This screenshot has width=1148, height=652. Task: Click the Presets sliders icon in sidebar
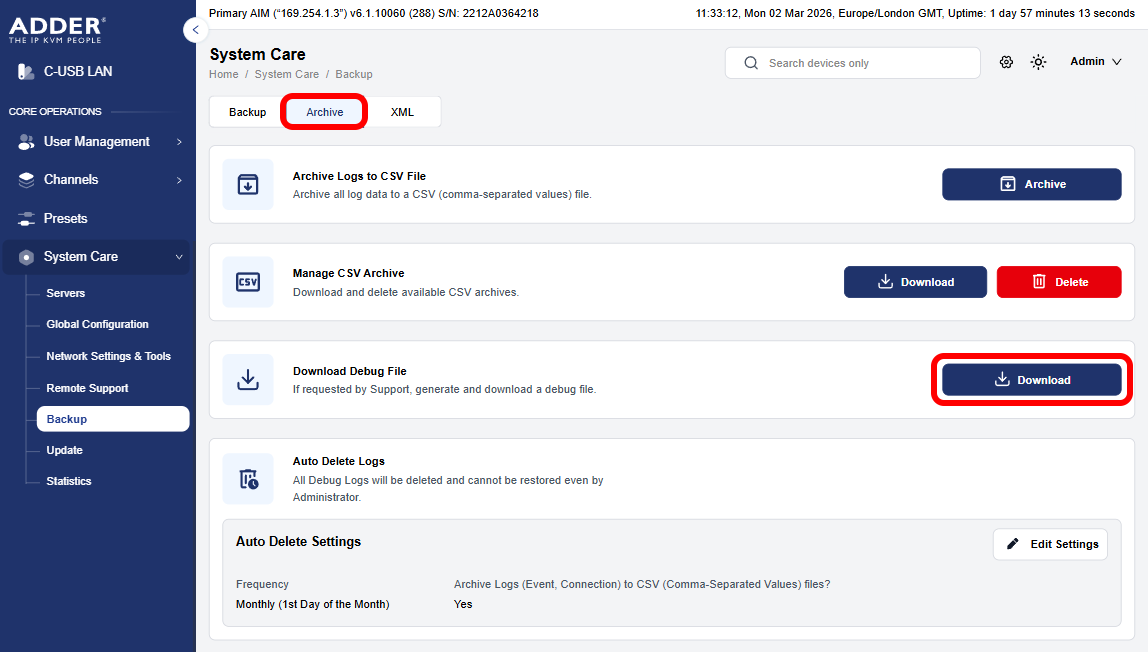[x=26, y=218]
